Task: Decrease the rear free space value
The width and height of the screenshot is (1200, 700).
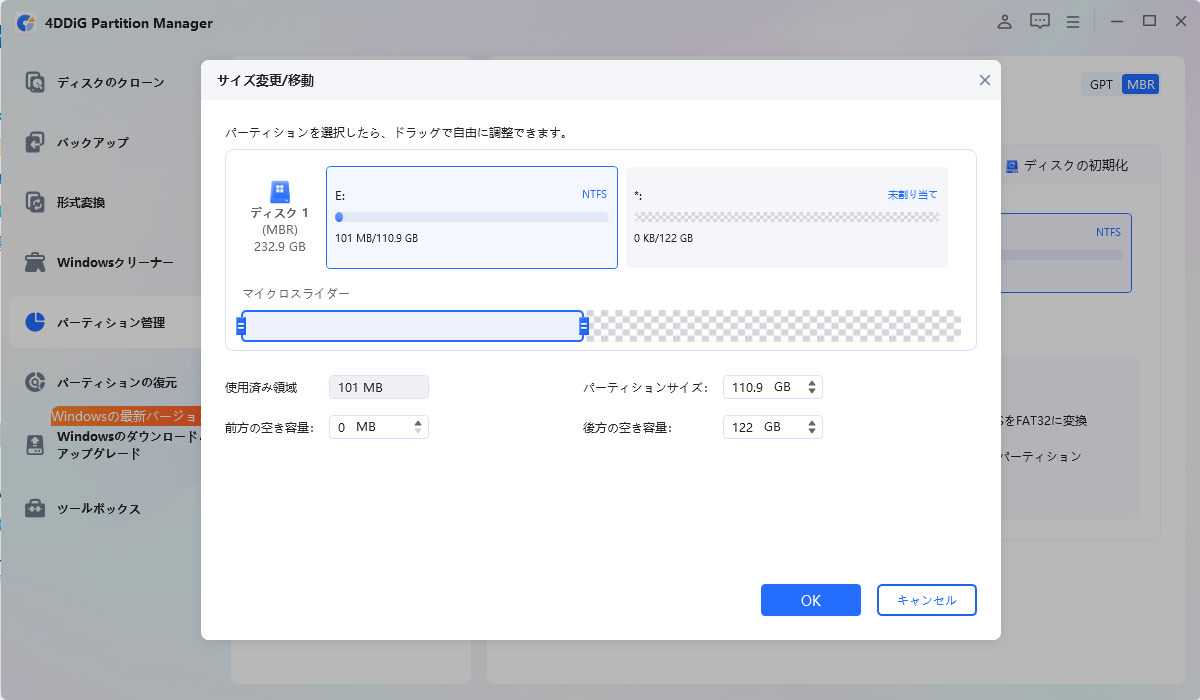Action: [812, 432]
